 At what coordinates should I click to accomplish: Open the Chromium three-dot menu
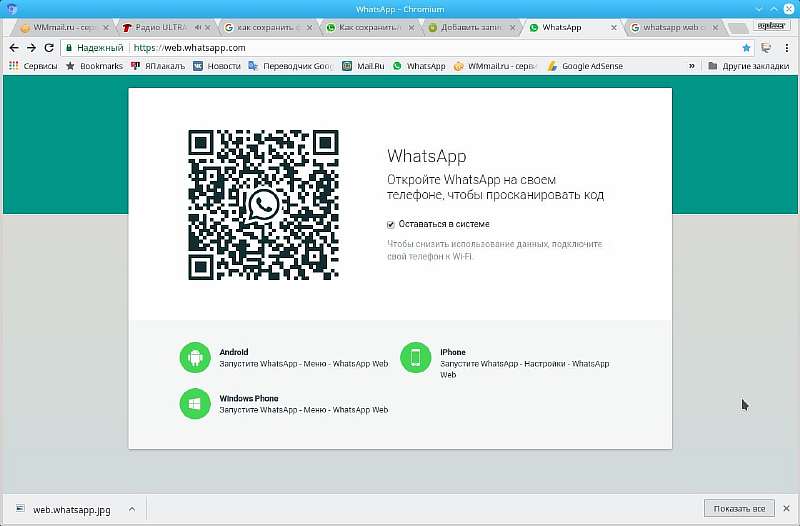tap(787, 48)
